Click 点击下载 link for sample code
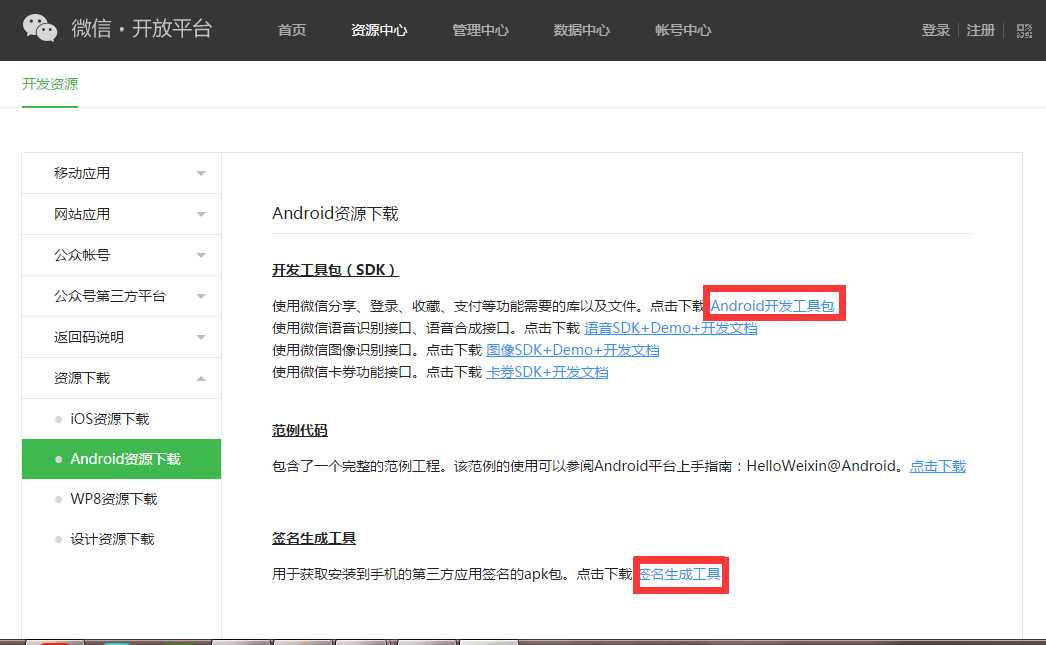This screenshot has height=645, width=1046. [938, 466]
